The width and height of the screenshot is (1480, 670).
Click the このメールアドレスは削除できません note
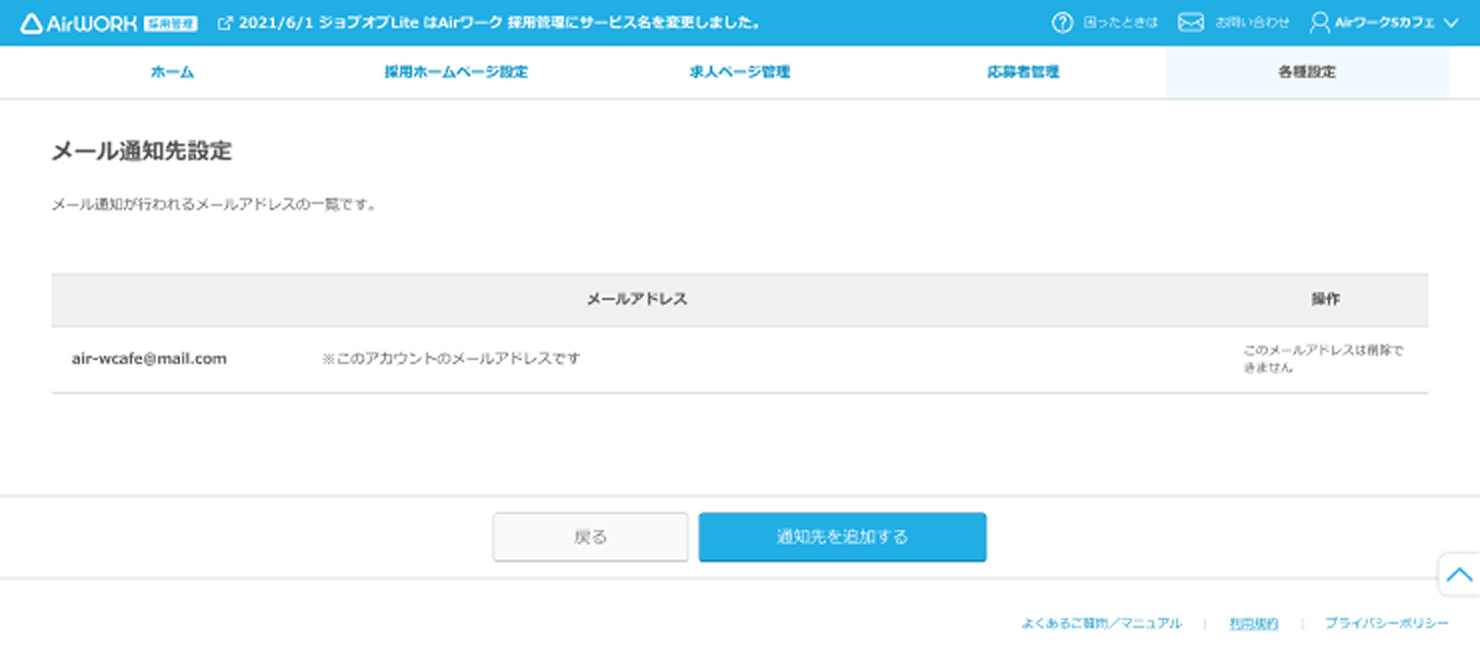click(1323, 359)
